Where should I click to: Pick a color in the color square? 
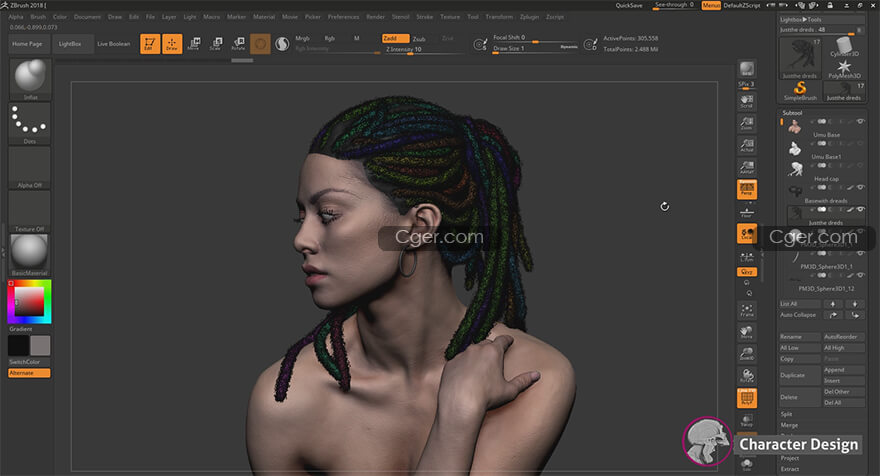point(29,301)
